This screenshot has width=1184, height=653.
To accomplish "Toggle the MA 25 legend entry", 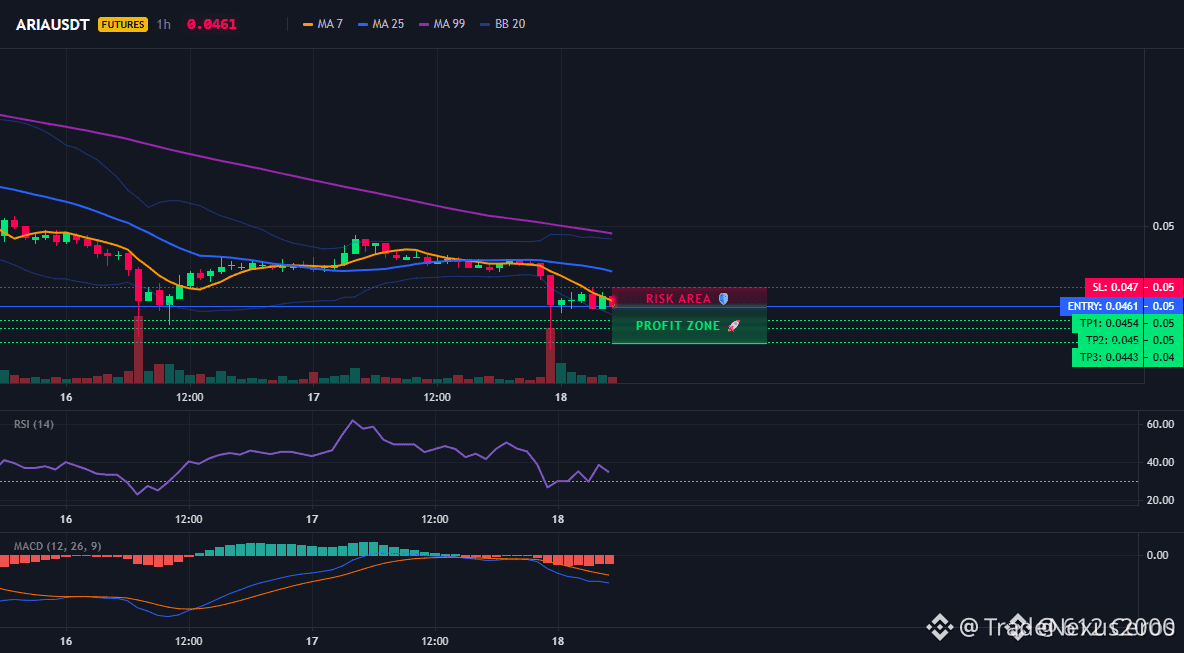I will coord(381,24).
